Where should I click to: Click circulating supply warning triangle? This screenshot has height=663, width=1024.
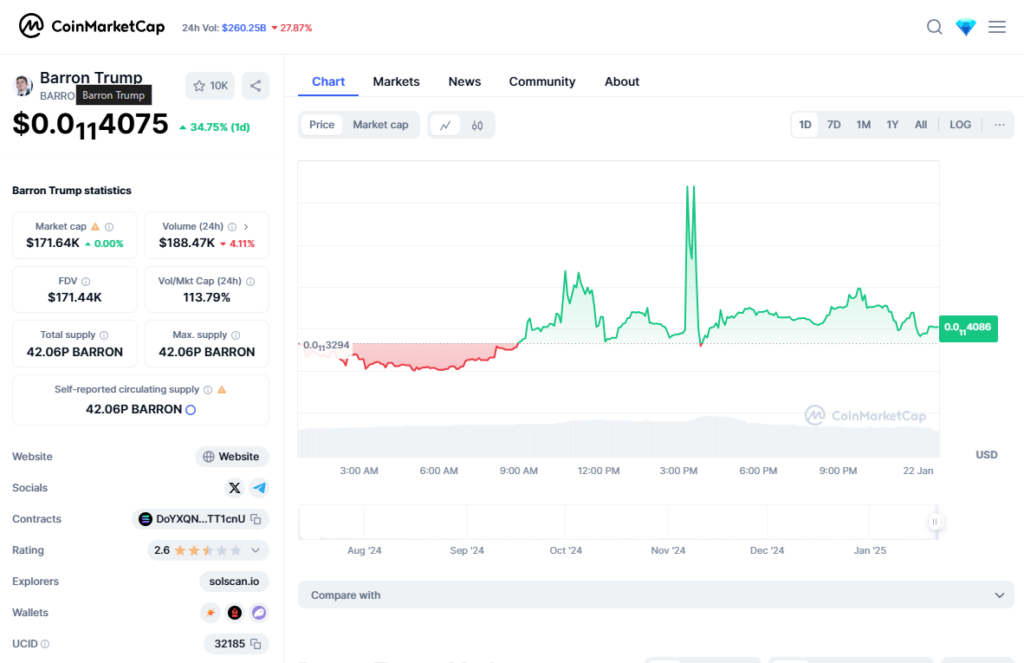coord(222,390)
